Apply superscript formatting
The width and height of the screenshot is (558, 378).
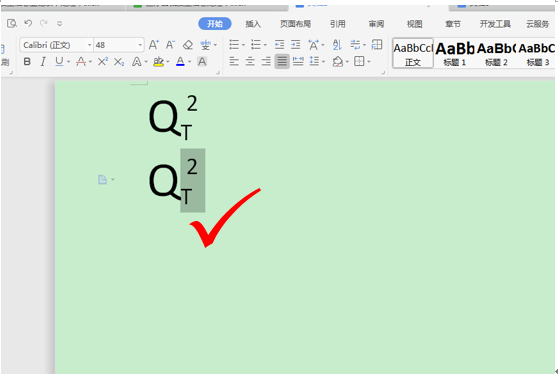pos(102,62)
